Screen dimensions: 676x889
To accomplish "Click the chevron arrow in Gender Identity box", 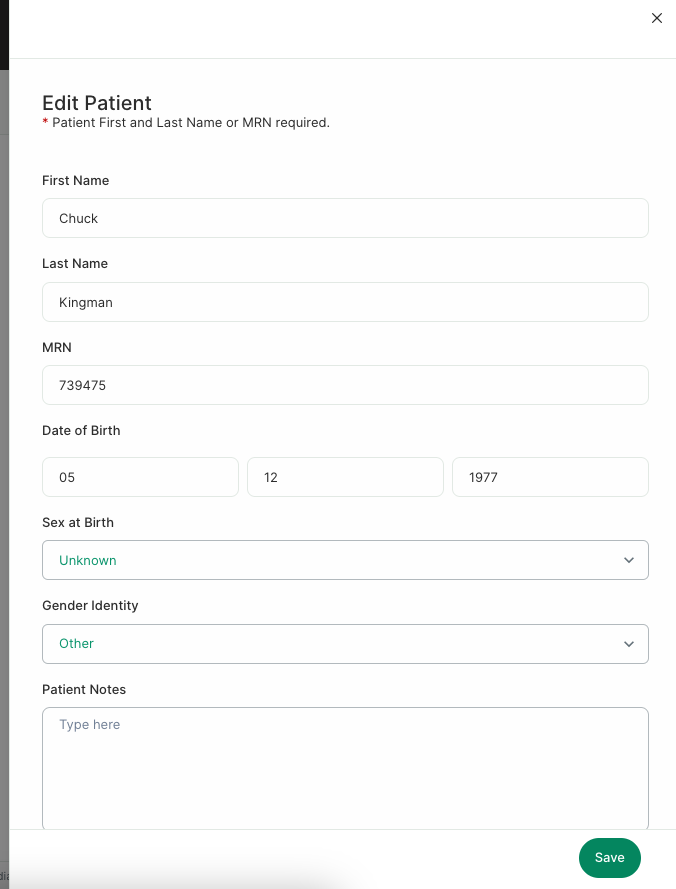I will (x=628, y=644).
